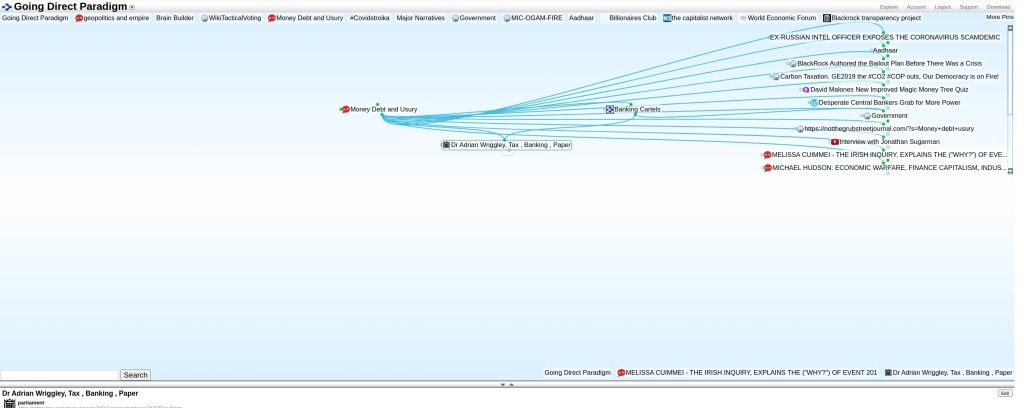Click the WordPress icon of Desperate Central Bankers thought
1024x408 pixels.
pyautogui.click(x=814, y=103)
